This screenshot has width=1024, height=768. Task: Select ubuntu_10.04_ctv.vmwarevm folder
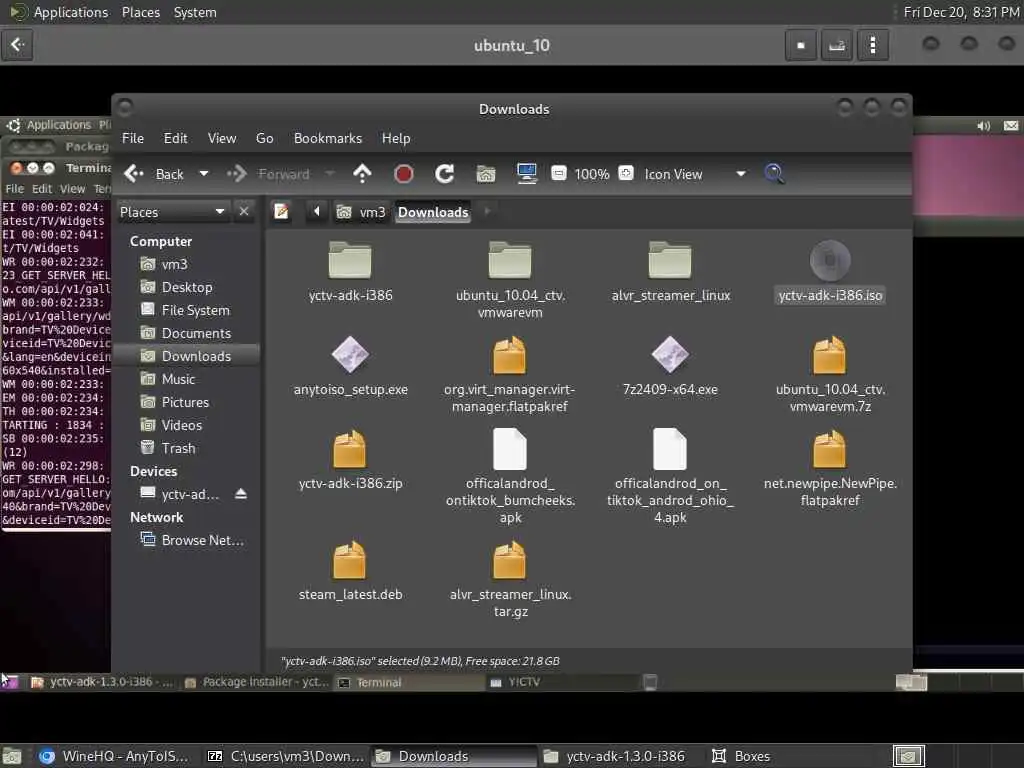point(510,260)
